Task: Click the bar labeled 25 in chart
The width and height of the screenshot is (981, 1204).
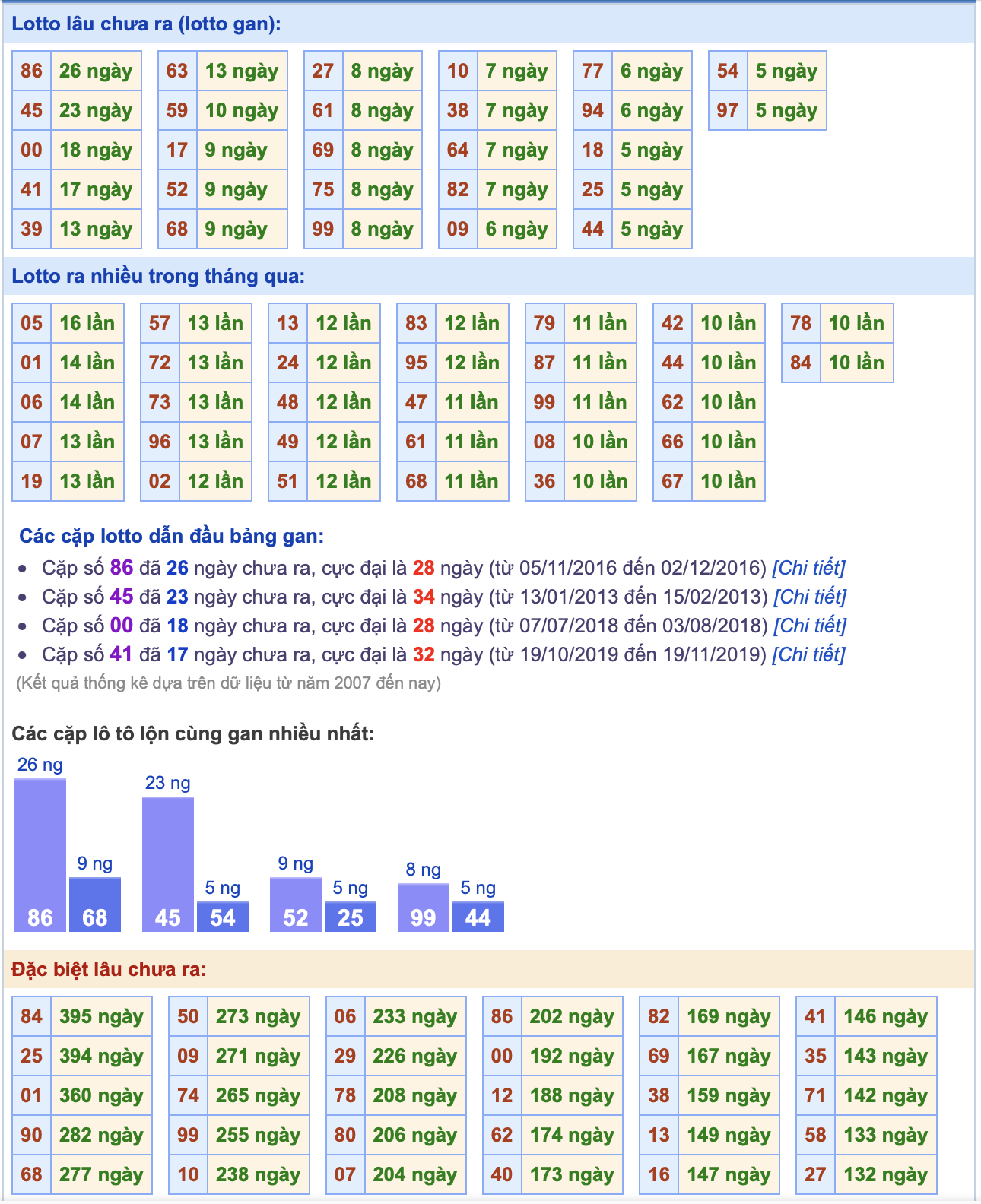Action: click(351, 917)
